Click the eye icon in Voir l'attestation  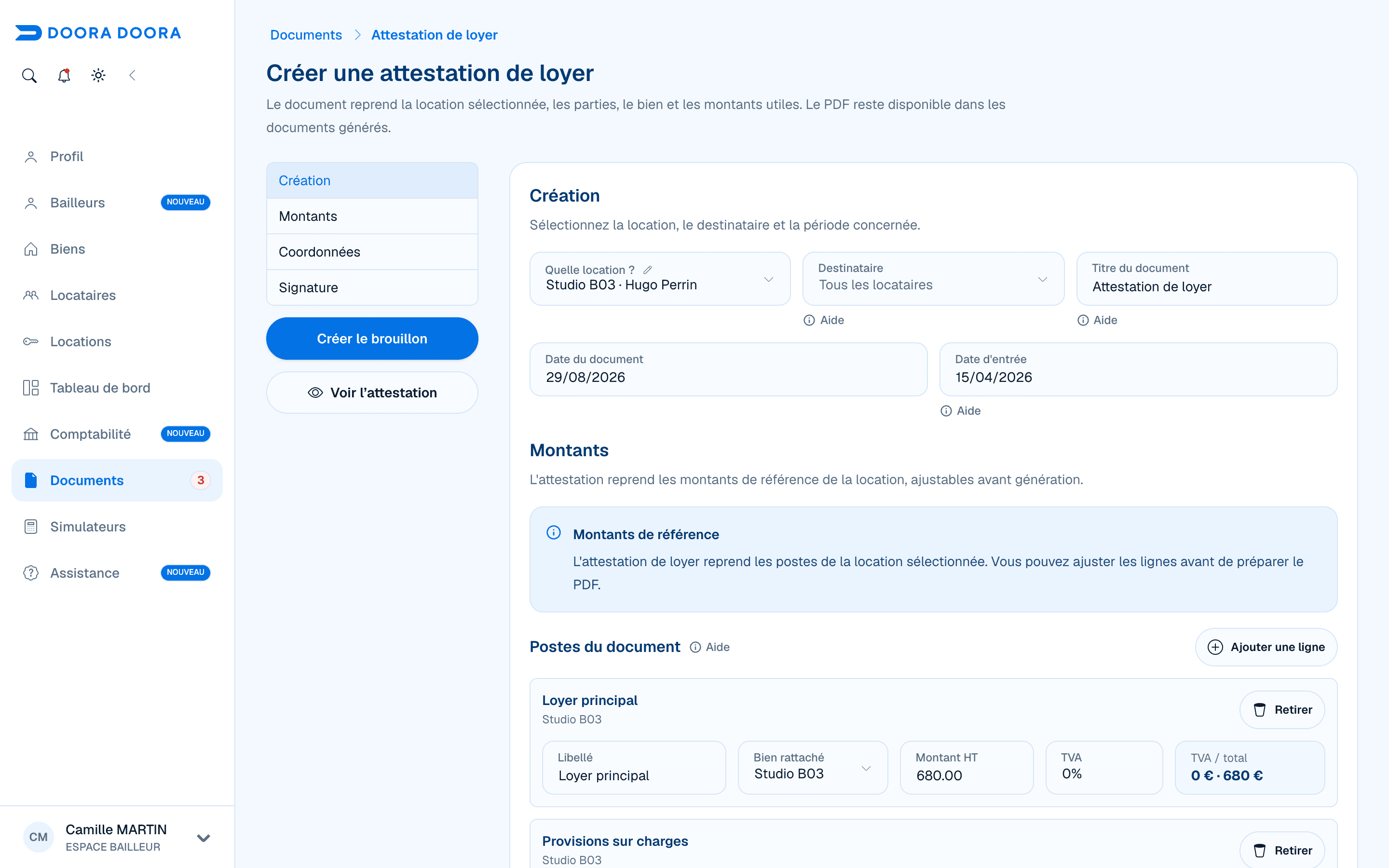(316, 393)
